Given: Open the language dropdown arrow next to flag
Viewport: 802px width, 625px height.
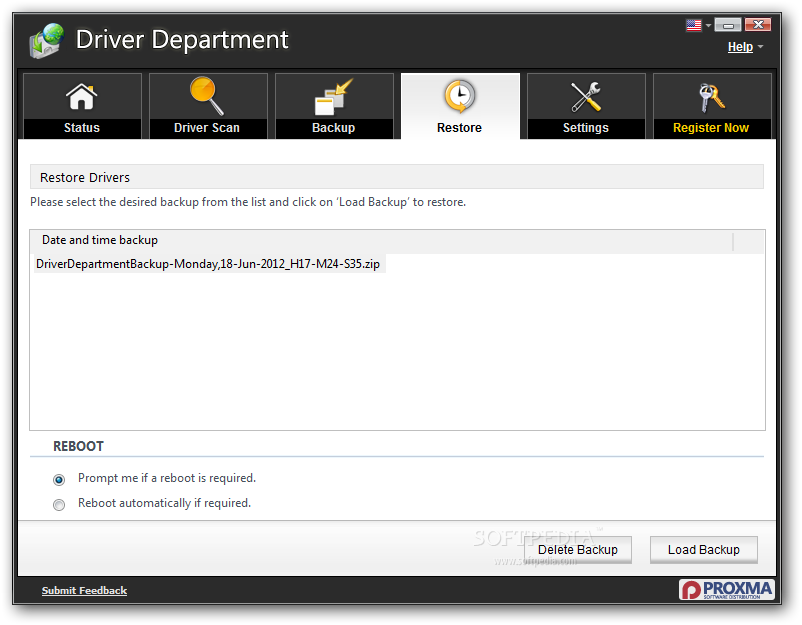Looking at the screenshot, I should coord(708,25).
